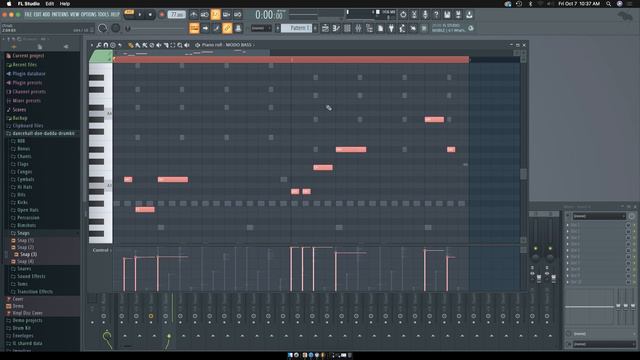640x360 pixels.
Task: Click the plug icon in shortcut toolbar
Action: point(391,28)
